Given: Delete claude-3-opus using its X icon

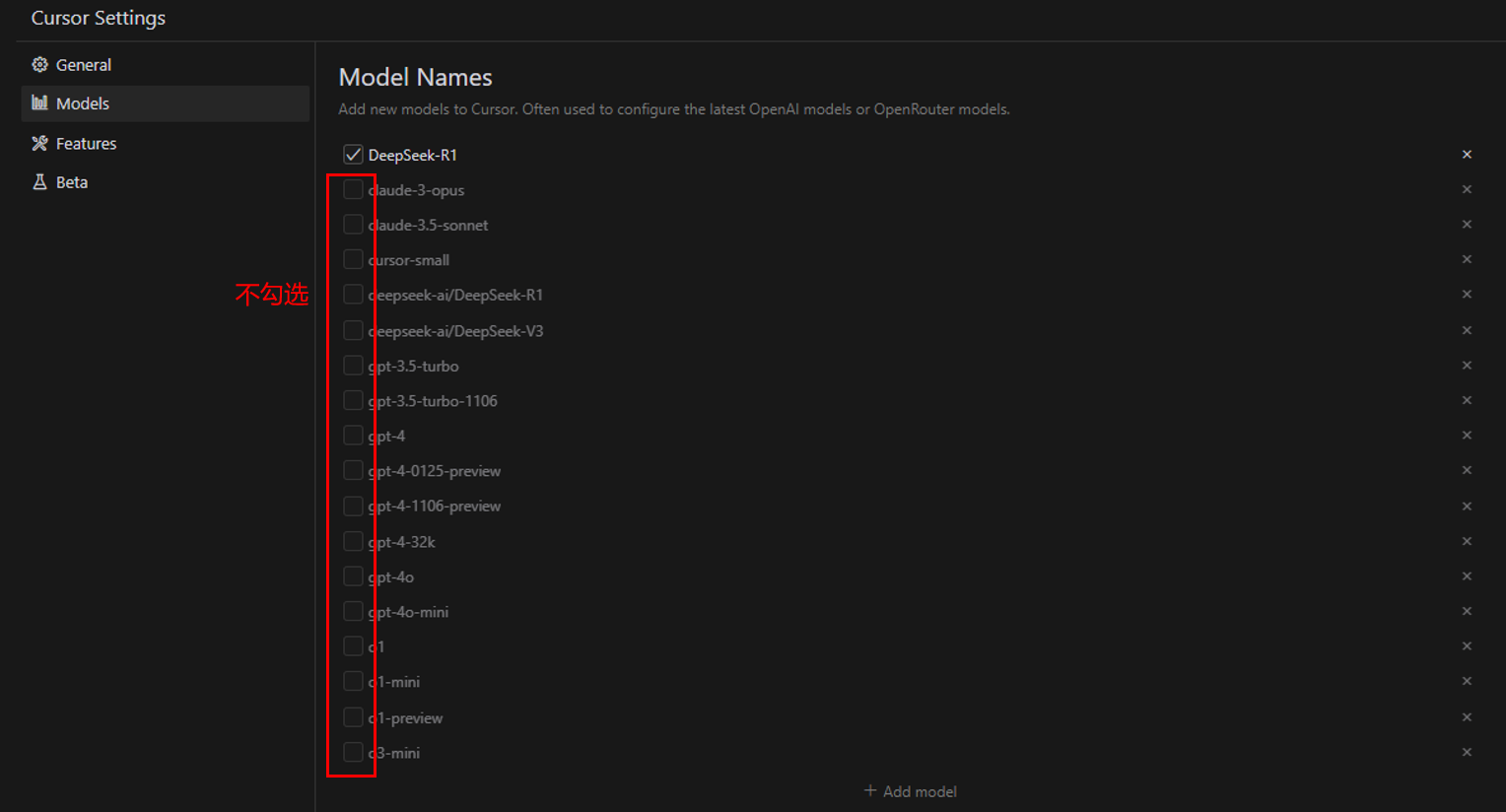Looking at the screenshot, I should tap(1467, 189).
